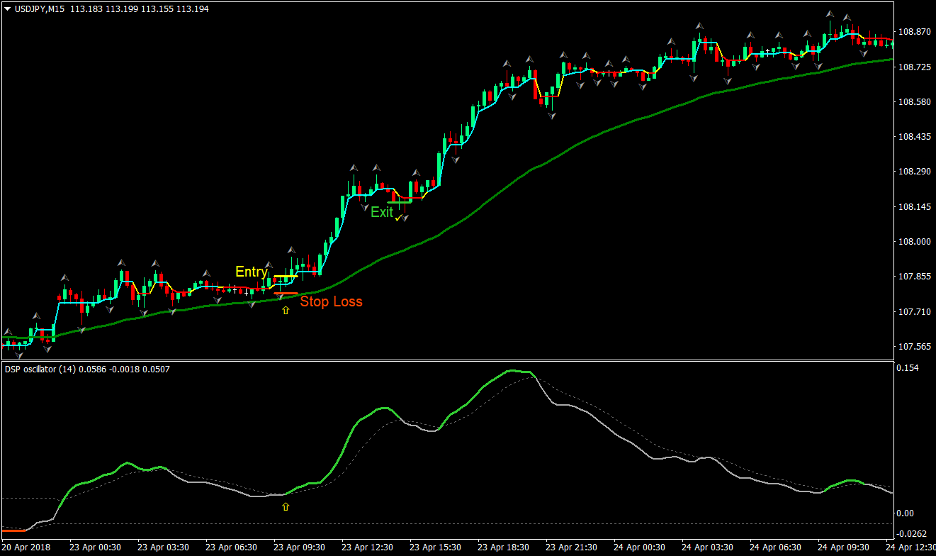Click the 23 Apr 18:30 time label
The image size is (936, 556).
tap(503, 547)
